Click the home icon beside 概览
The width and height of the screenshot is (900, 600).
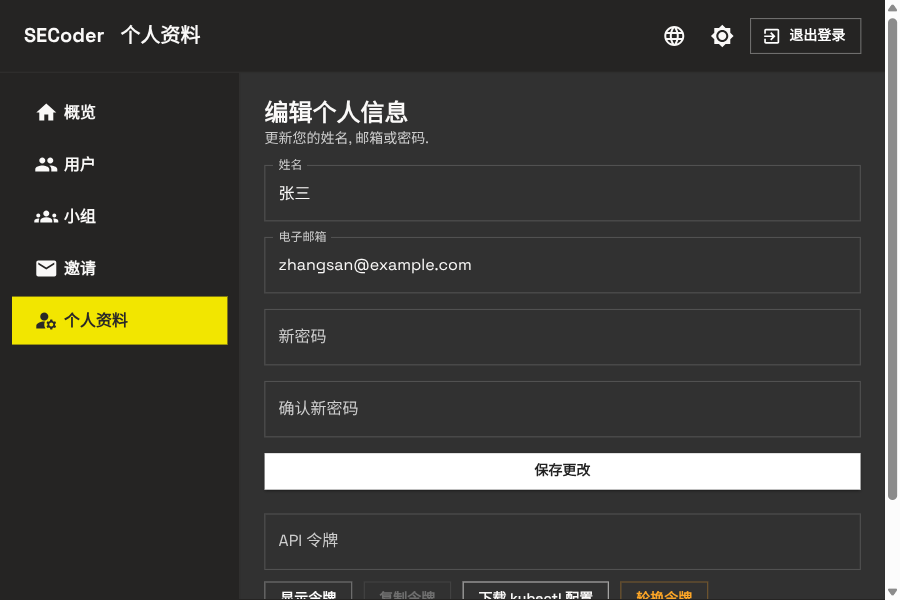(46, 113)
